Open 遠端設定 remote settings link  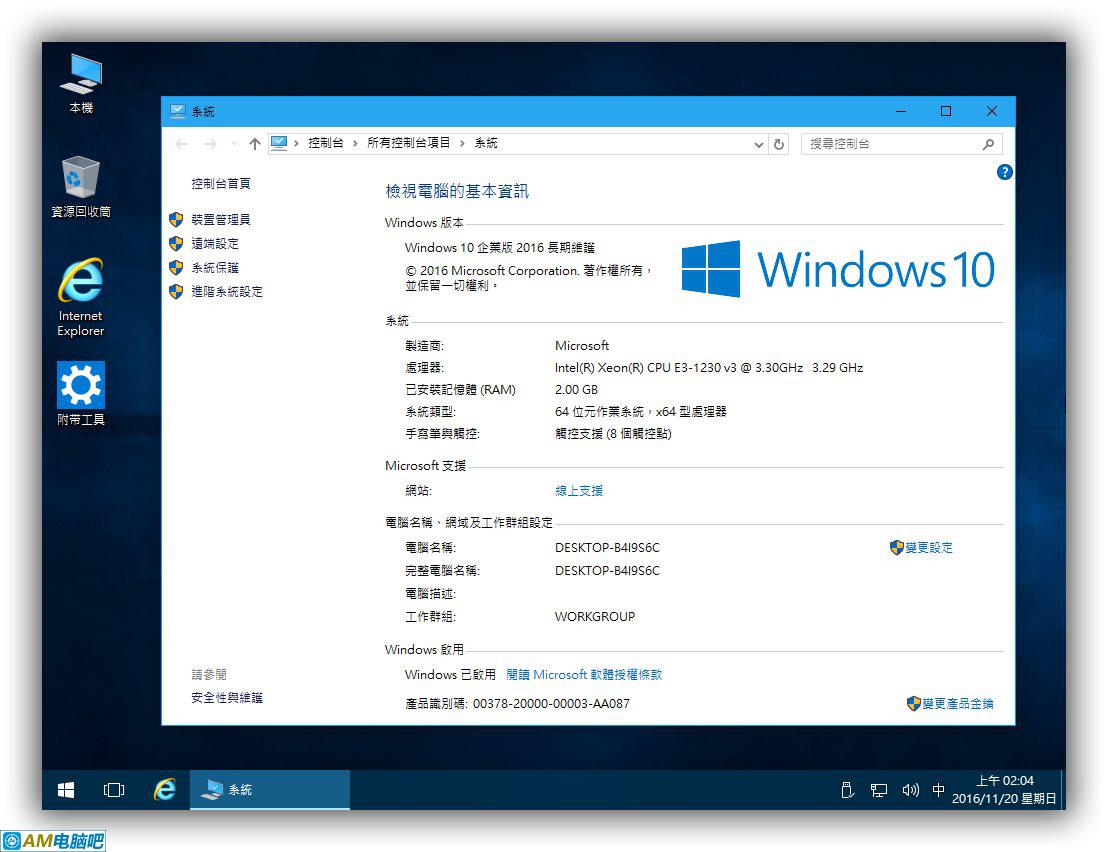coord(215,244)
